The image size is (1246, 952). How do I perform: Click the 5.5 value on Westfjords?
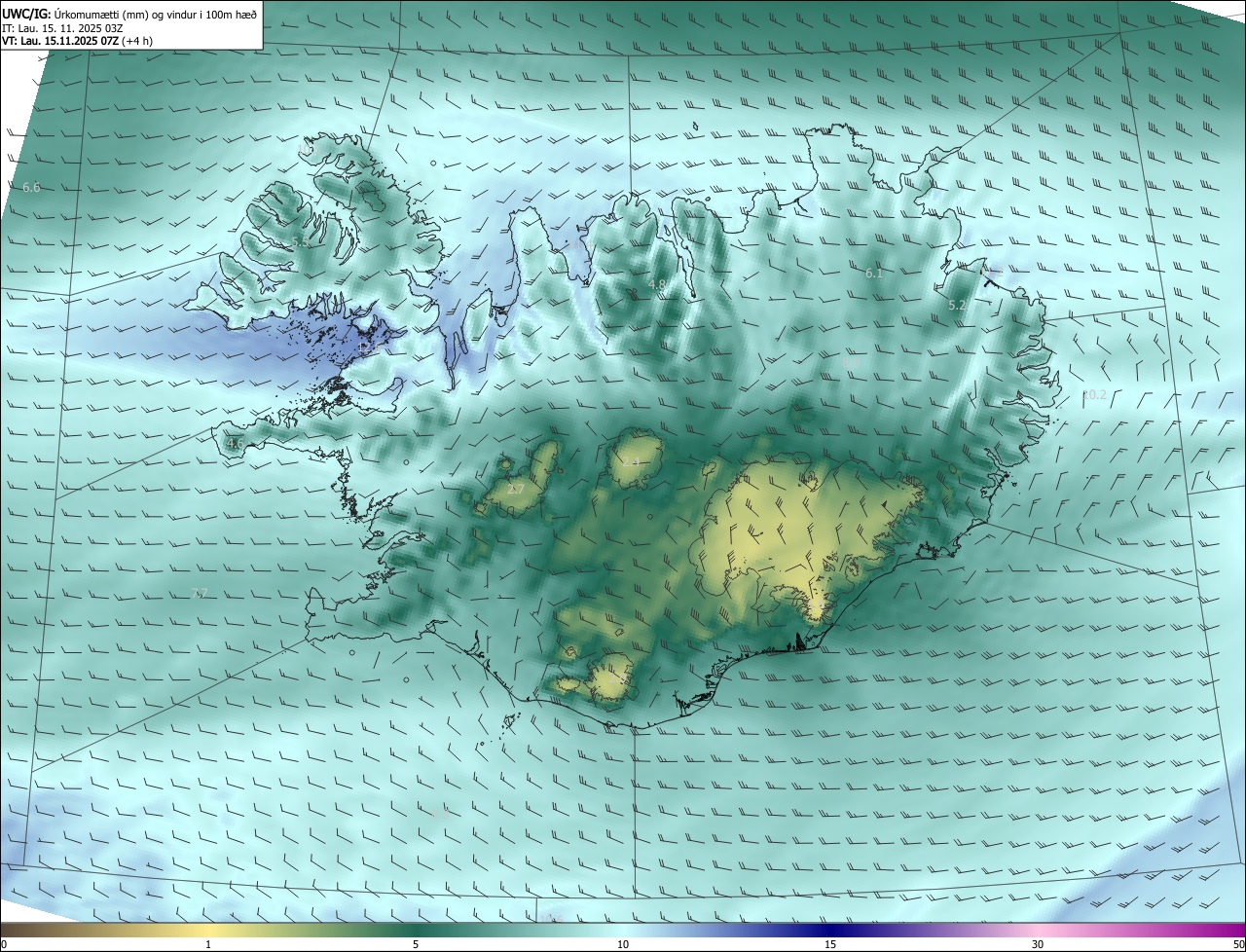[x=300, y=242]
